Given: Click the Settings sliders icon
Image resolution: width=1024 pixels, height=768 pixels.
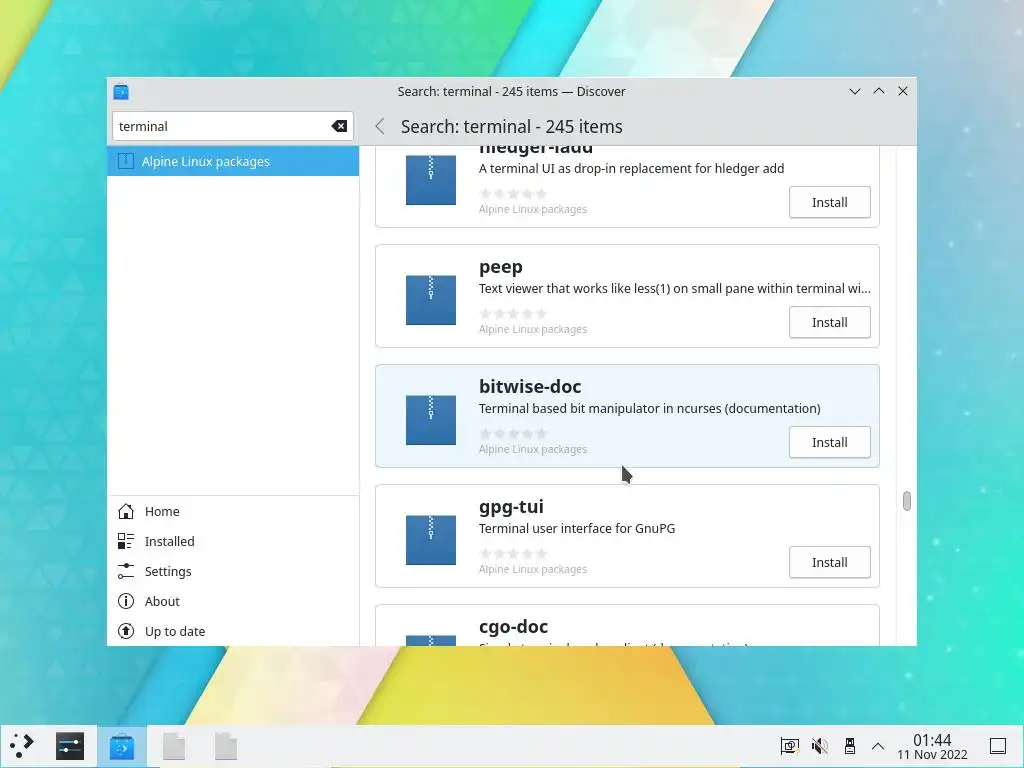Looking at the screenshot, I should [126, 571].
